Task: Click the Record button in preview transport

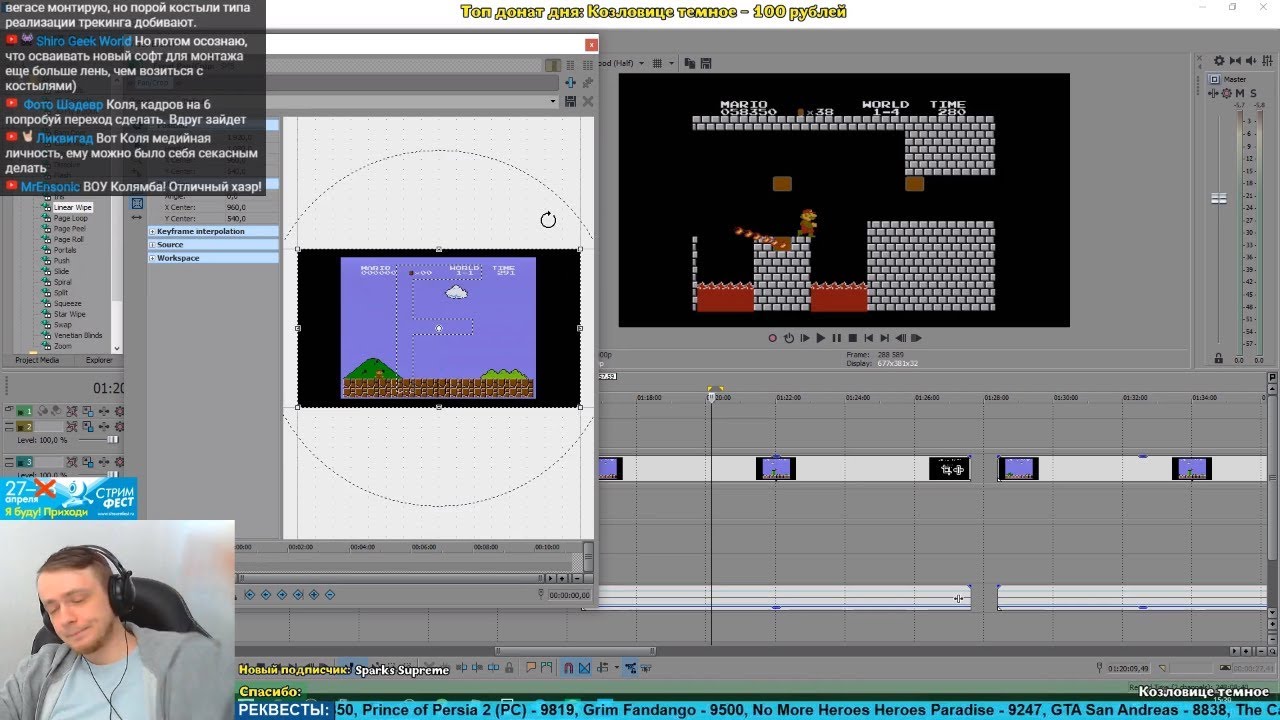Action: [x=772, y=338]
